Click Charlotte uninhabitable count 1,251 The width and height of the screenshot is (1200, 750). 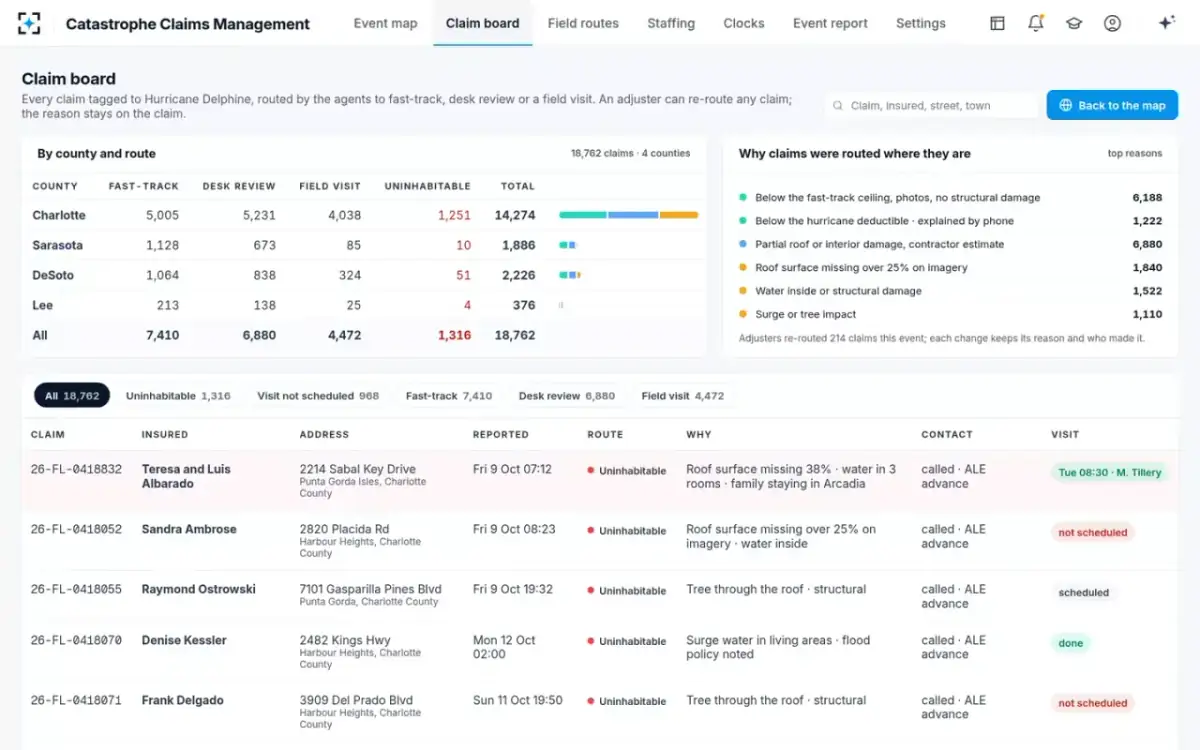pos(454,215)
